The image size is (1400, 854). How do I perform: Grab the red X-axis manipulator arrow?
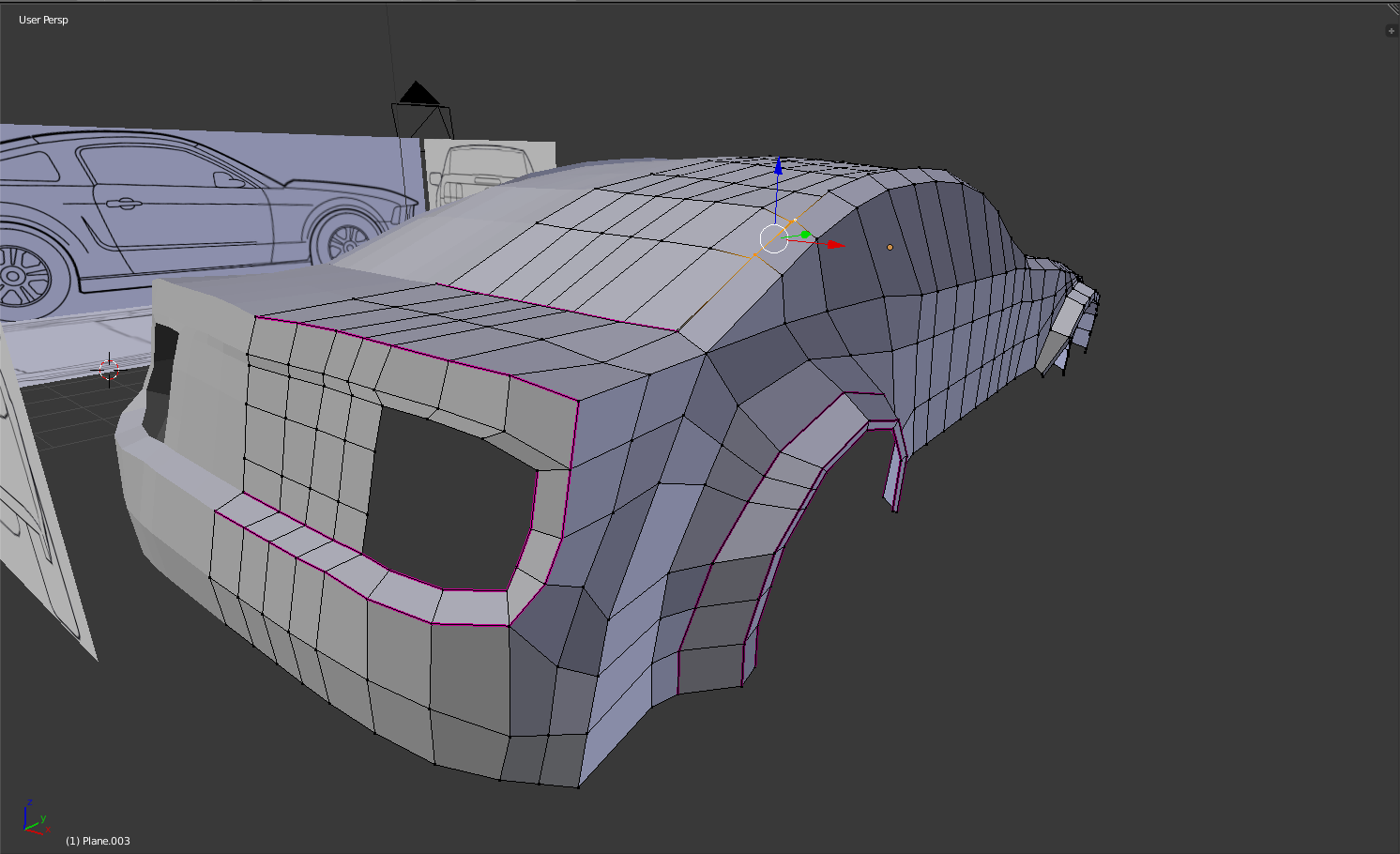coord(835,245)
